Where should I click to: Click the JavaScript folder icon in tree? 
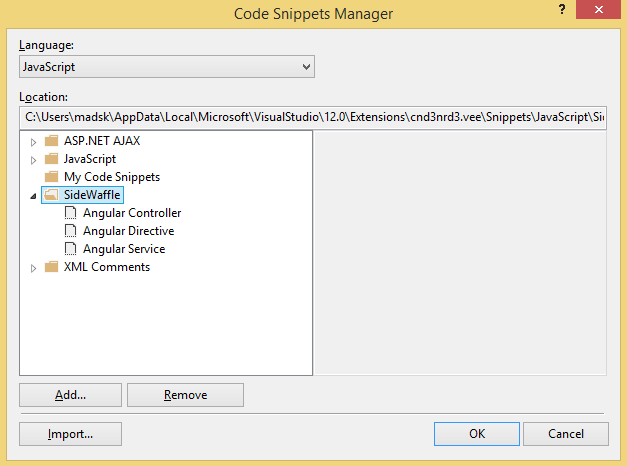click(x=52, y=159)
